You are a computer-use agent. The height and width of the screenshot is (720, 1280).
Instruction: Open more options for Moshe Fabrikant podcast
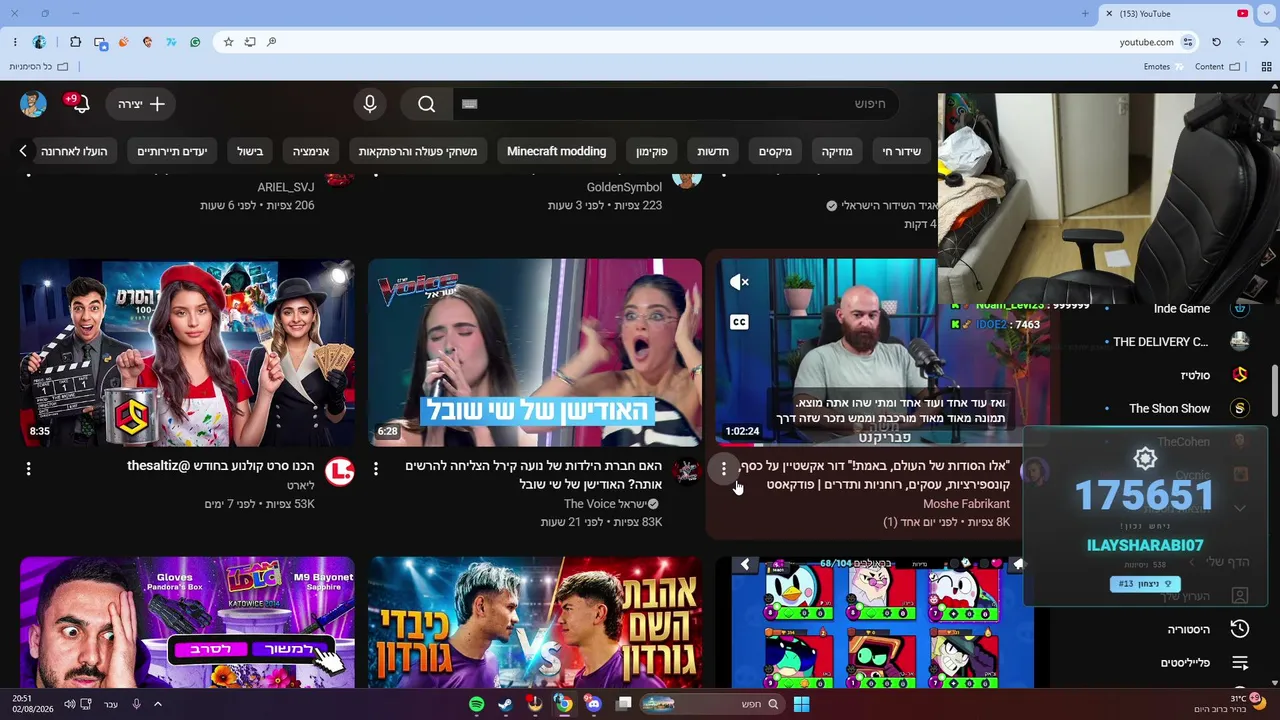click(x=724, y=468)
